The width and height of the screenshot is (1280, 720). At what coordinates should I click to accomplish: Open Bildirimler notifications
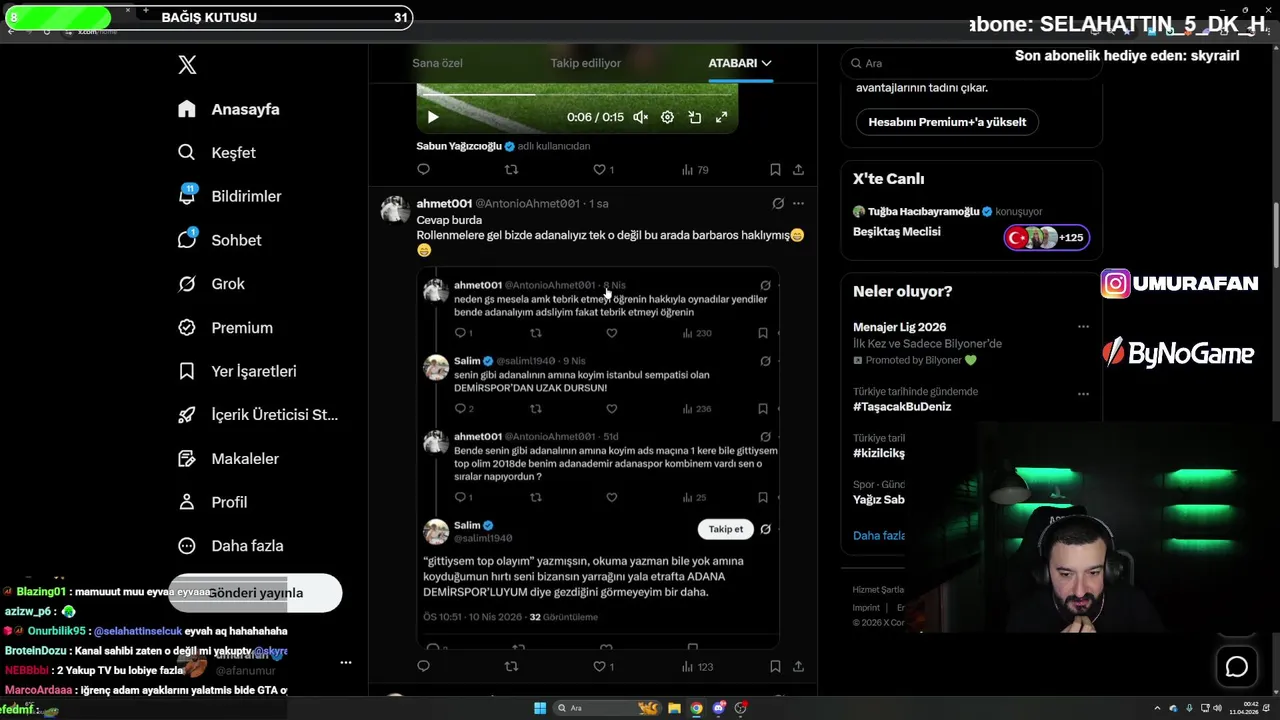pos(229,196)
